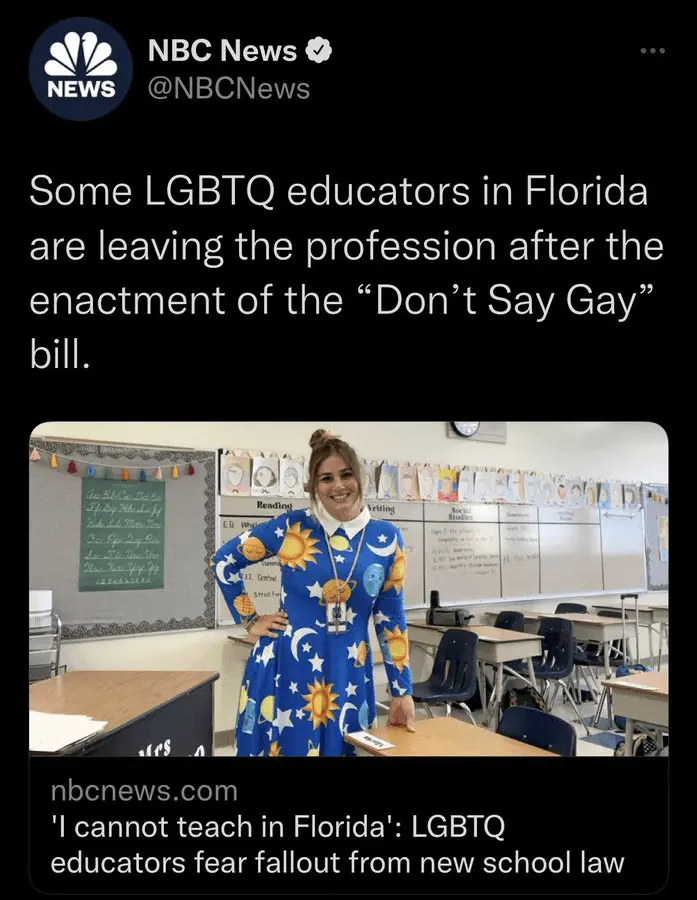
Task: Click the NEWS label inside the avatar
Action: pyautogui.click(x=80, y=89)
